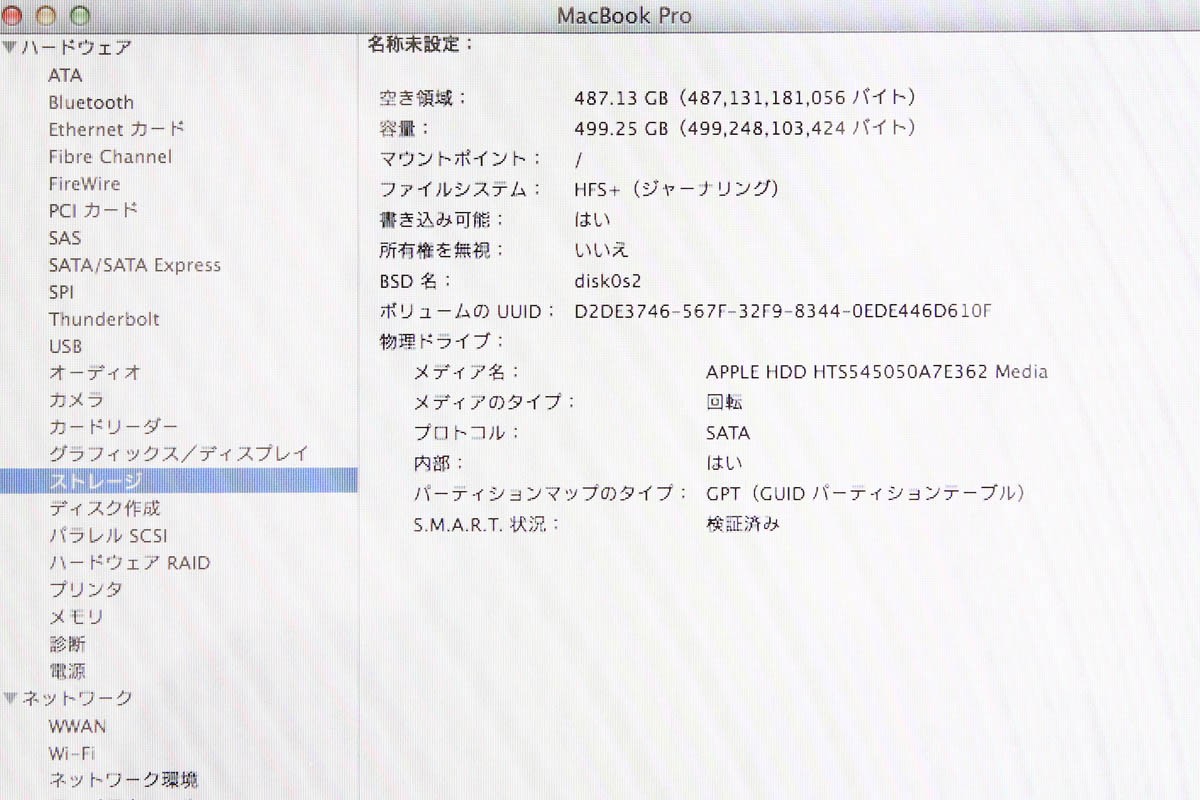Select Ethernet カード in the sidebar
The image size is (1200, 800).
pyautogui.click(x=116, y=129)
